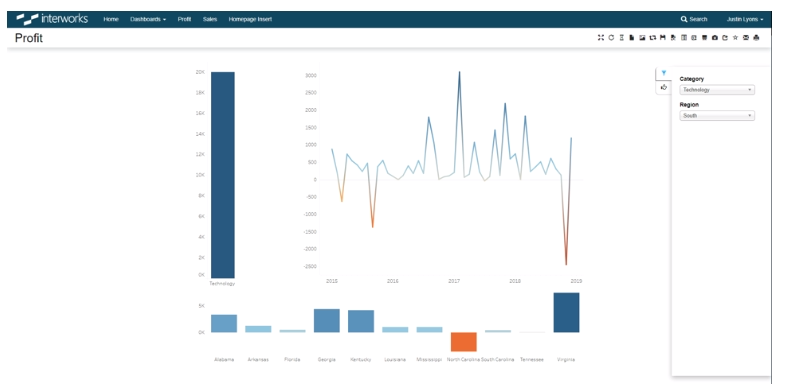Open the Region dropdown showing South
The width and height of the screenshot is (787, 392).
(x=717, y=115)
